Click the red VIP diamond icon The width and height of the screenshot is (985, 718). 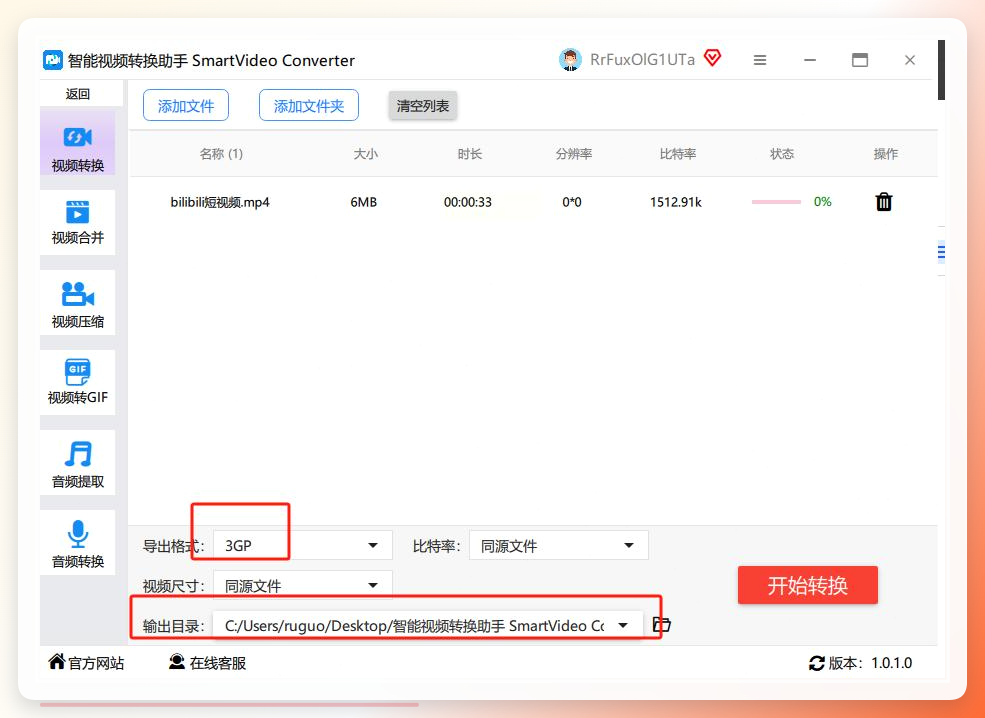click(x=712, y=58)
